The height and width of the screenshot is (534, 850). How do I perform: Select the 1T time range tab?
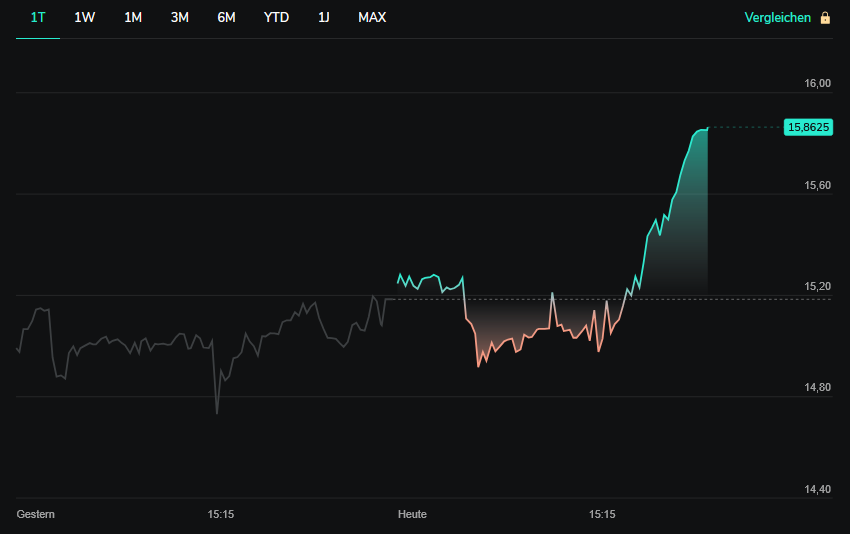click(38, 18)
